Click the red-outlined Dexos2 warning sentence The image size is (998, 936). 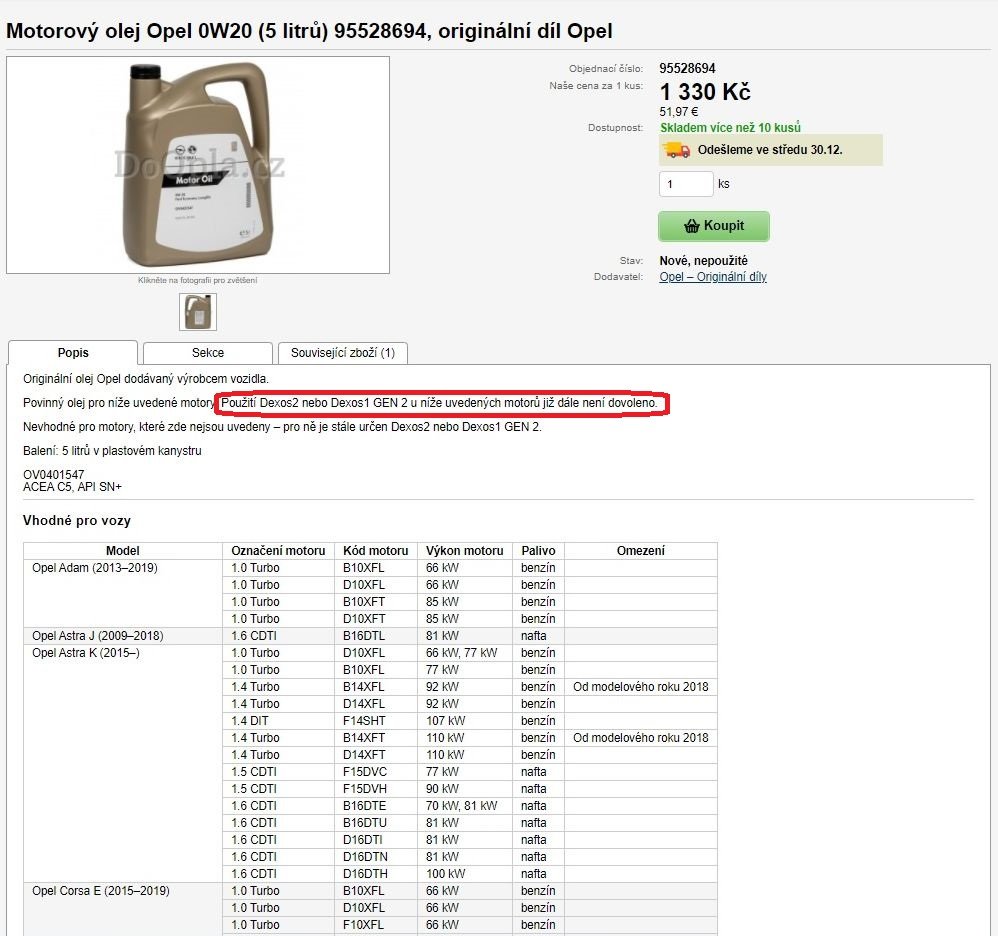(440, 403)
